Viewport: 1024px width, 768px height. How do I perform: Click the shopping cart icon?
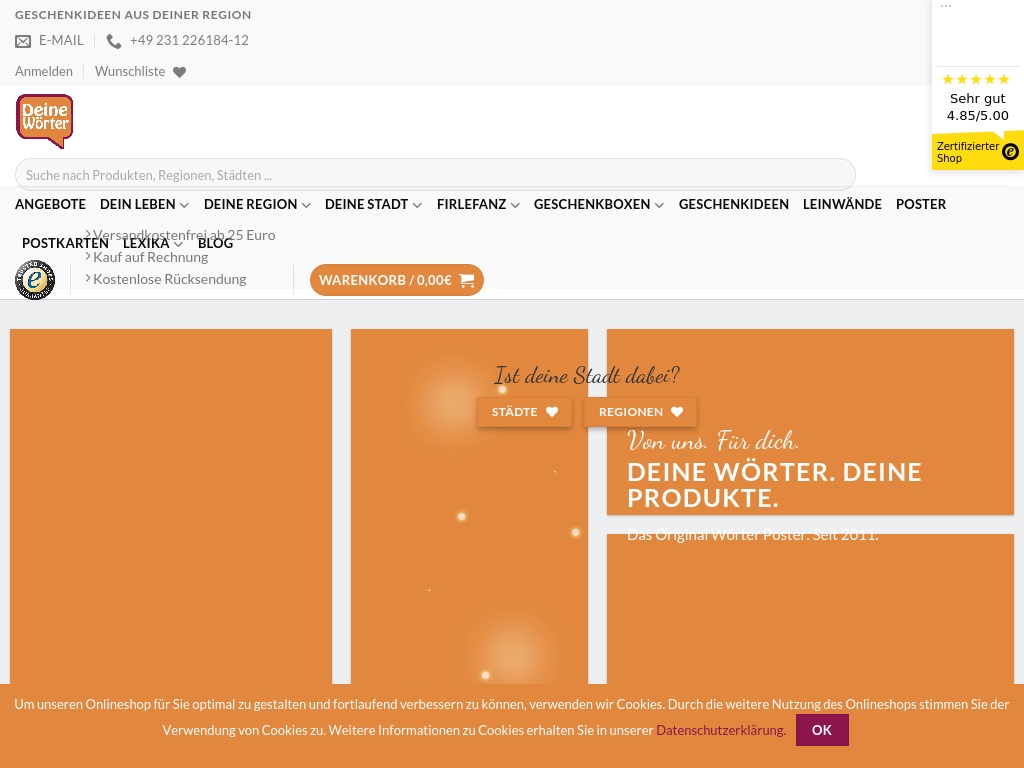467,281
